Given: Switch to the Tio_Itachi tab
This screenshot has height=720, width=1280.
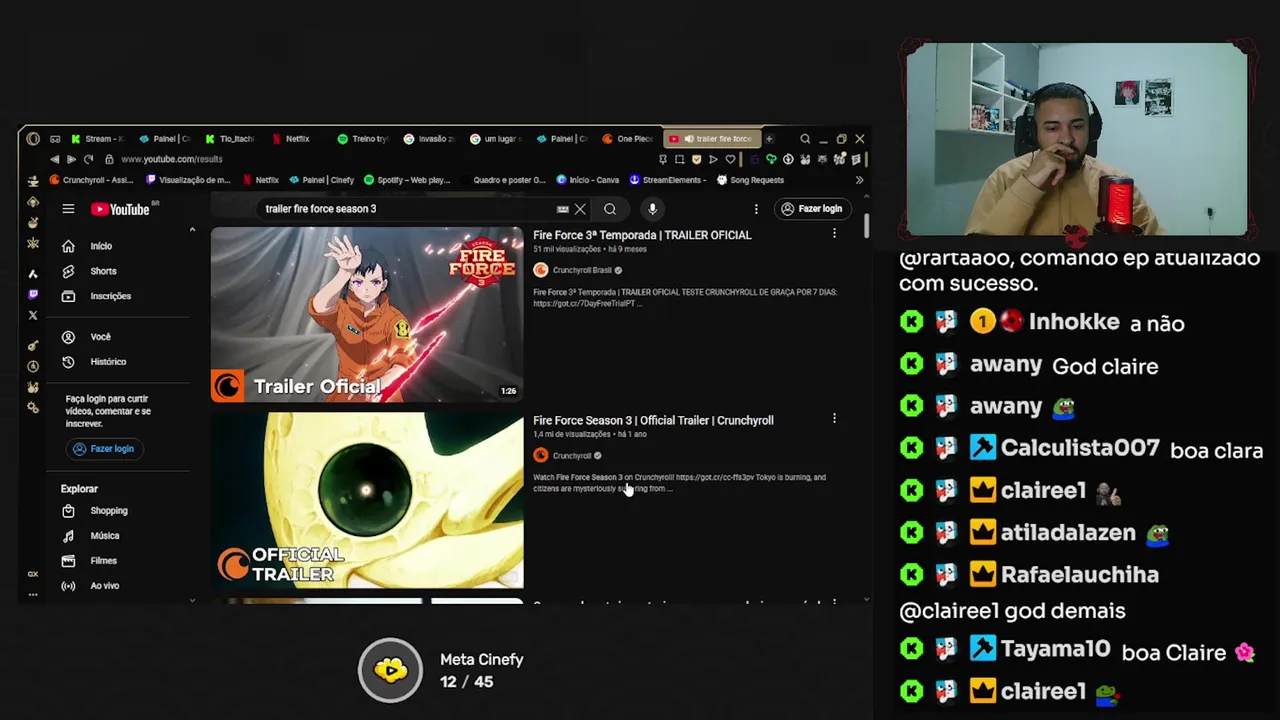Looking at the screenshot, I should point(231,139).
